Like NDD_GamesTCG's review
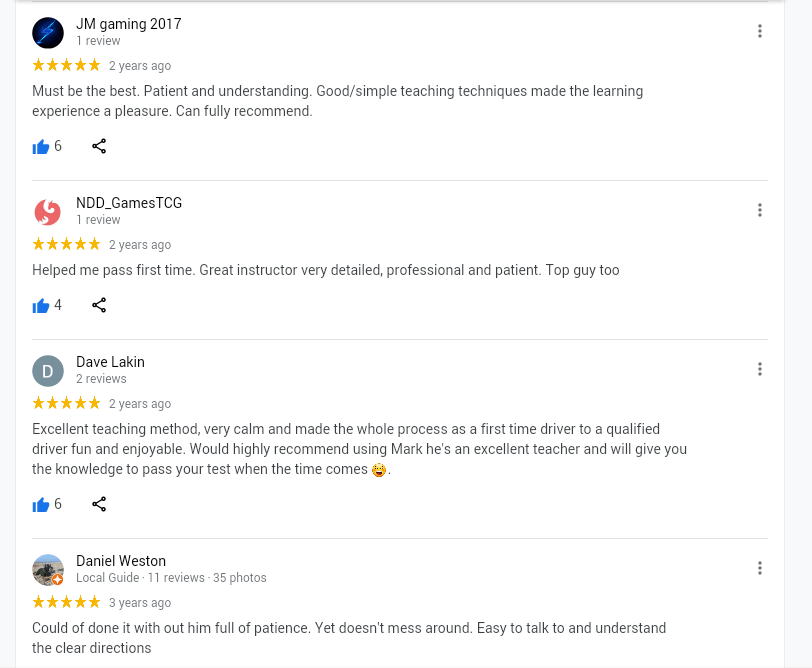The height and width of the screenshot is (668, 812). click(x=41, y=306)
